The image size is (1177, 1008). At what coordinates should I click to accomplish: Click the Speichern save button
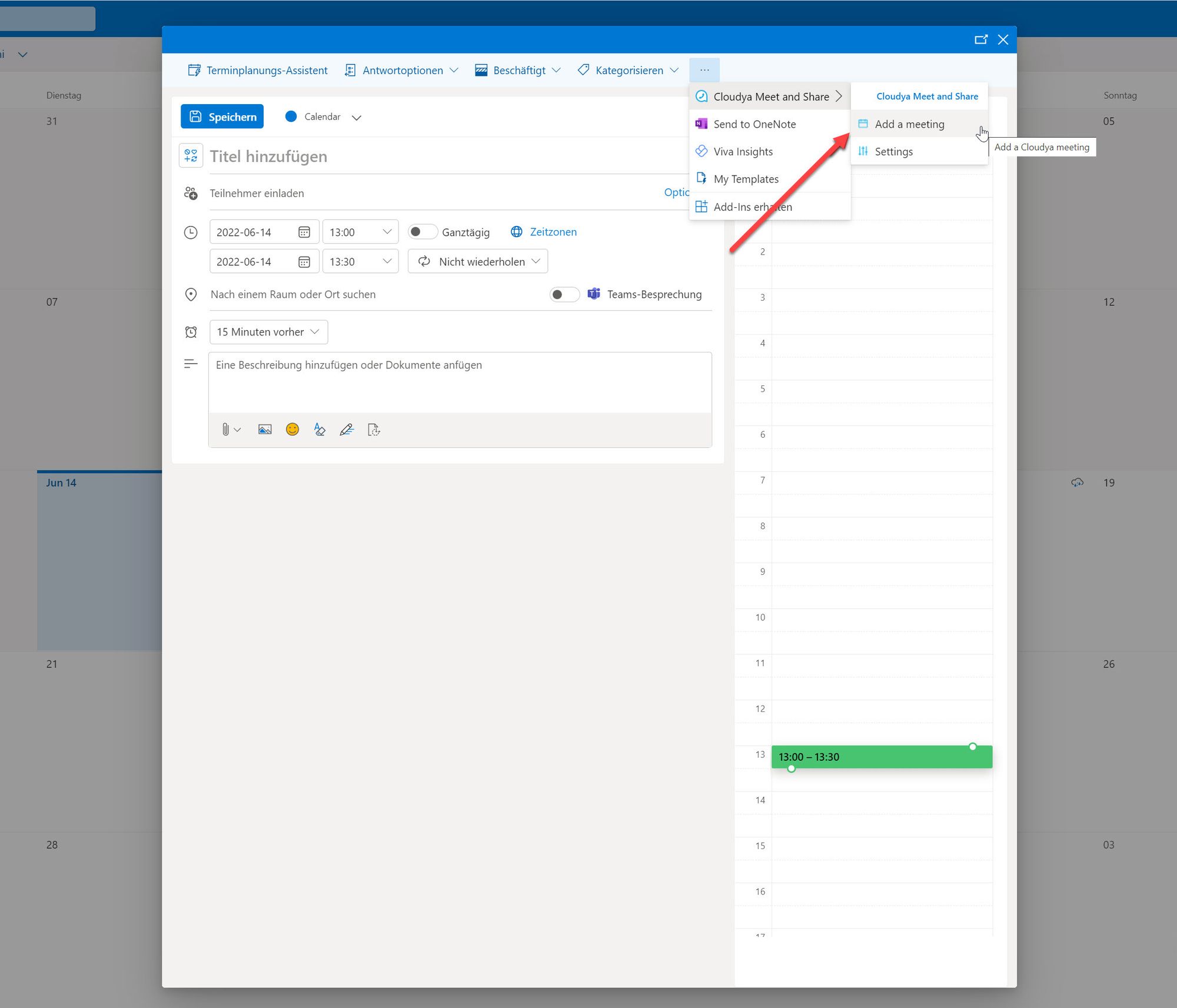222,117
